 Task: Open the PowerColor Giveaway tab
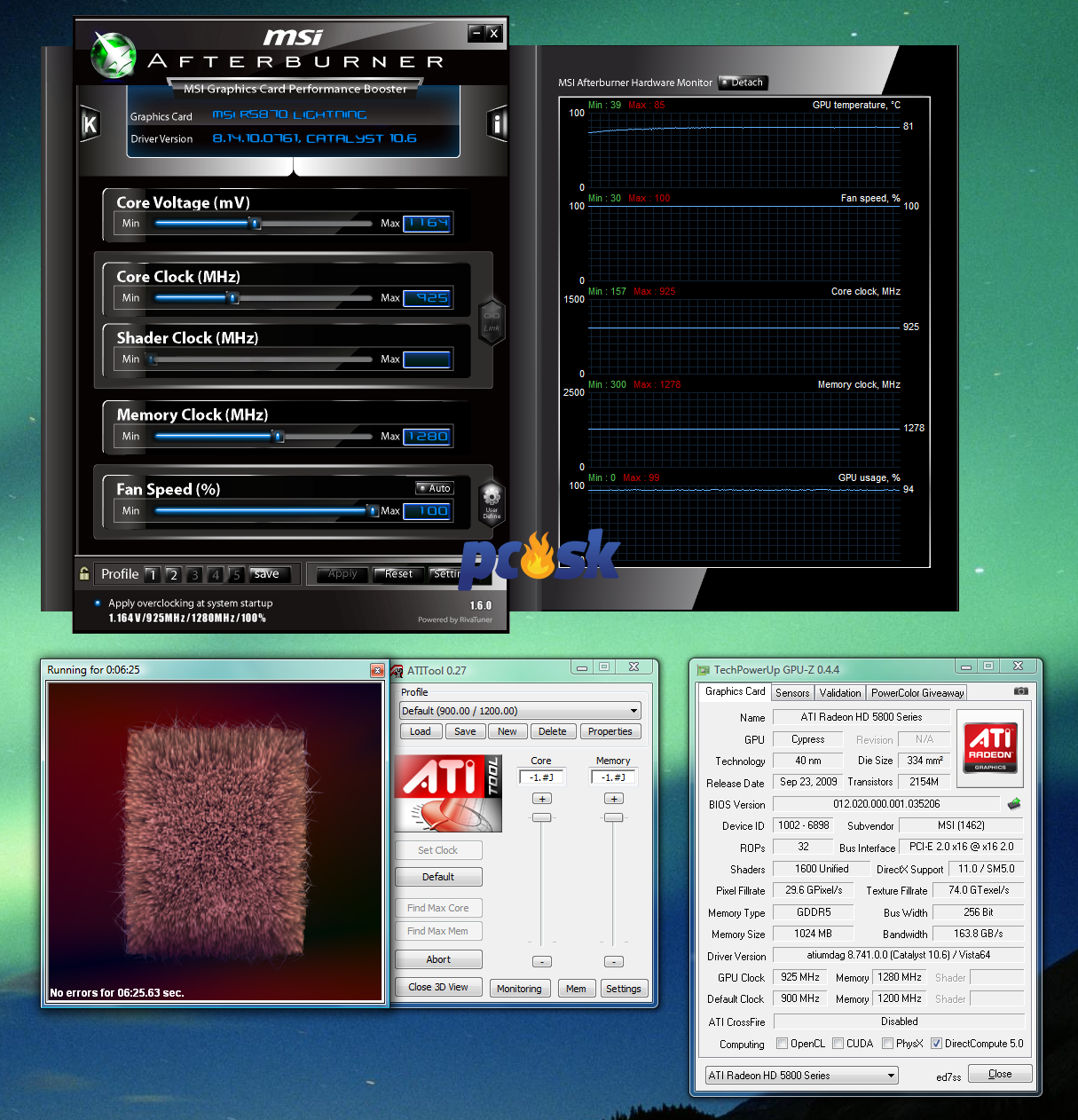point(917,693)
